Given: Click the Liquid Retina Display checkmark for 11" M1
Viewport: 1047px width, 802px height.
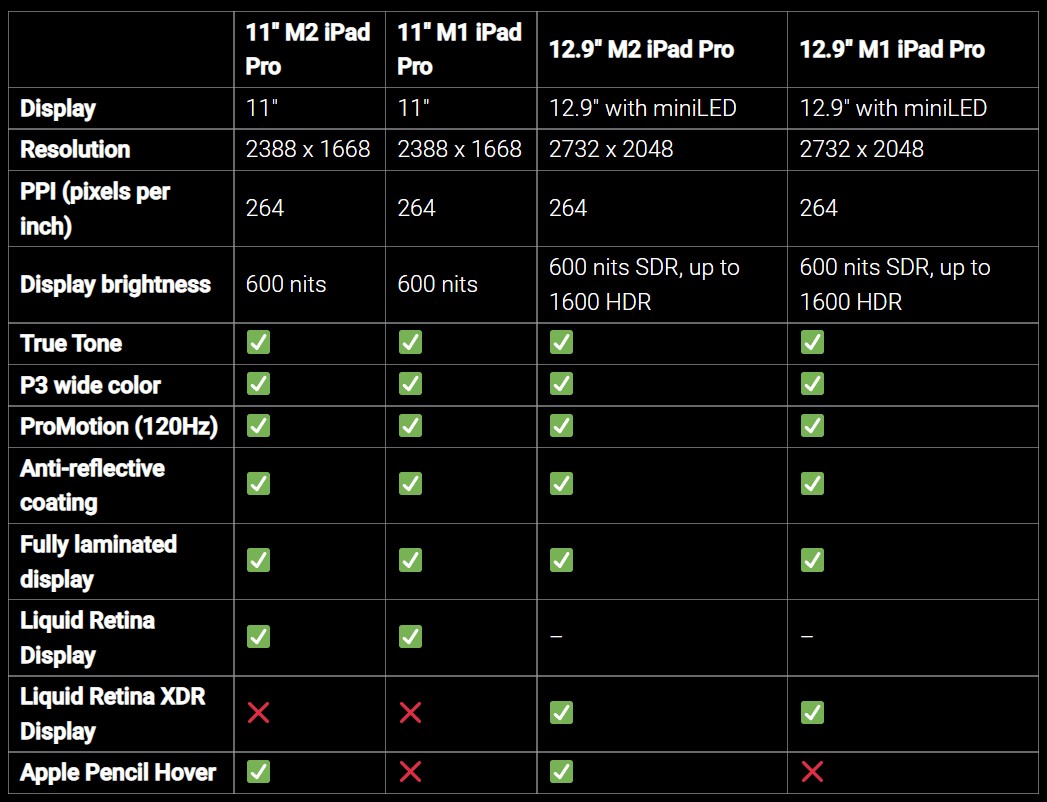Looking at the screenshot, I should 410,636.
